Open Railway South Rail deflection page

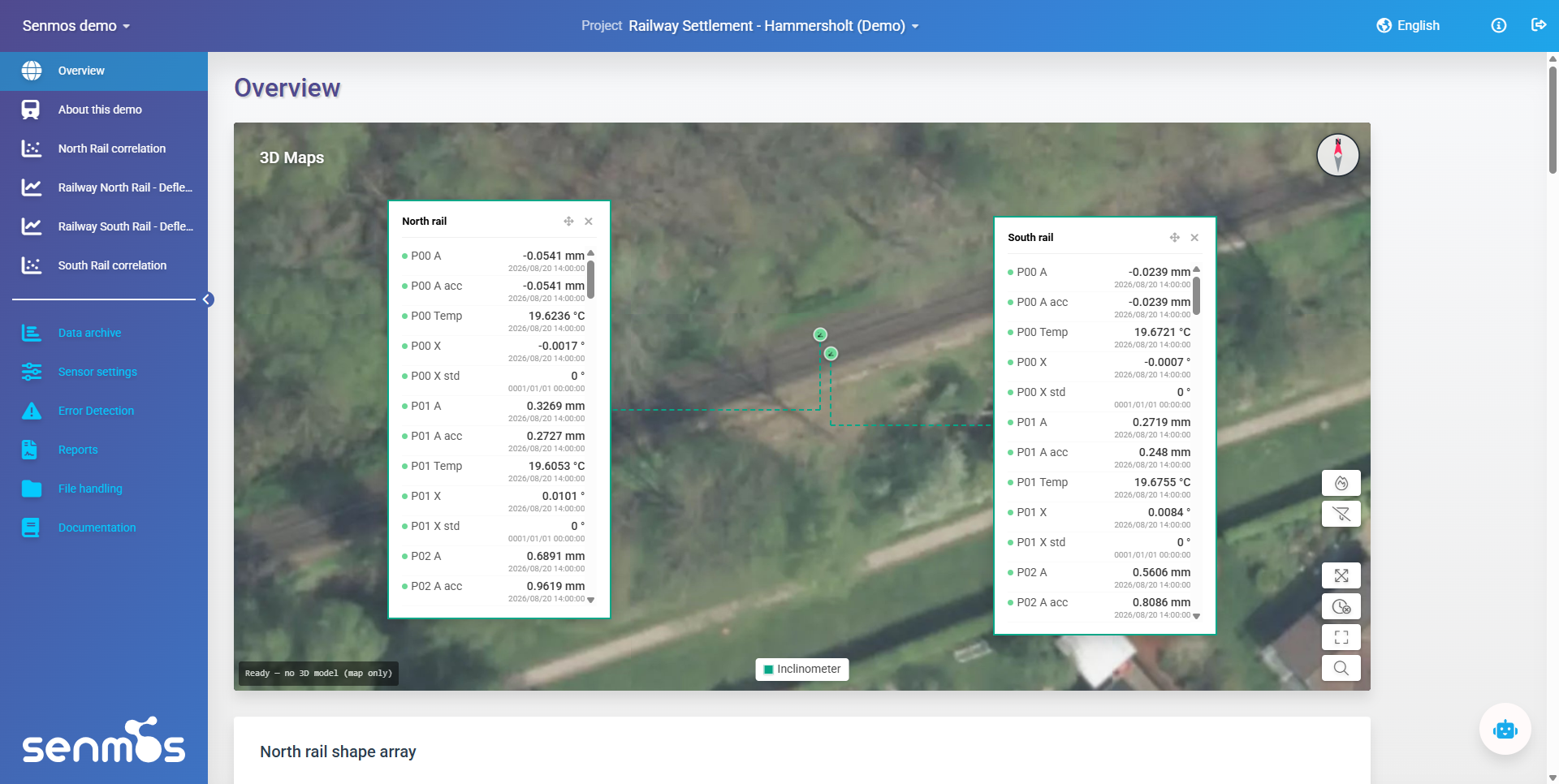pyautogui.click(x=104, y=226)
